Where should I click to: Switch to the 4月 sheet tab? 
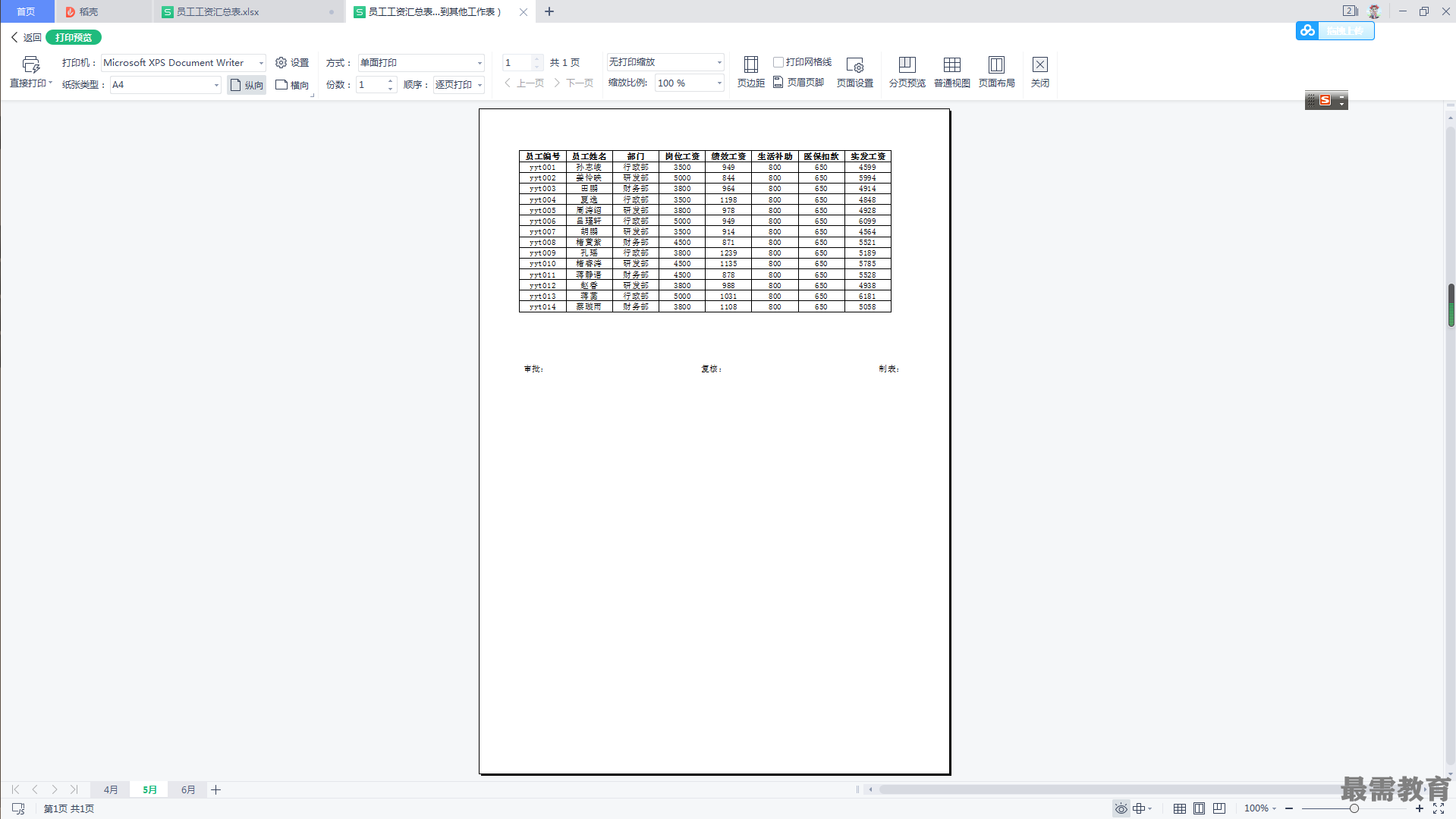pyautogui.click(x=111, y=789)
